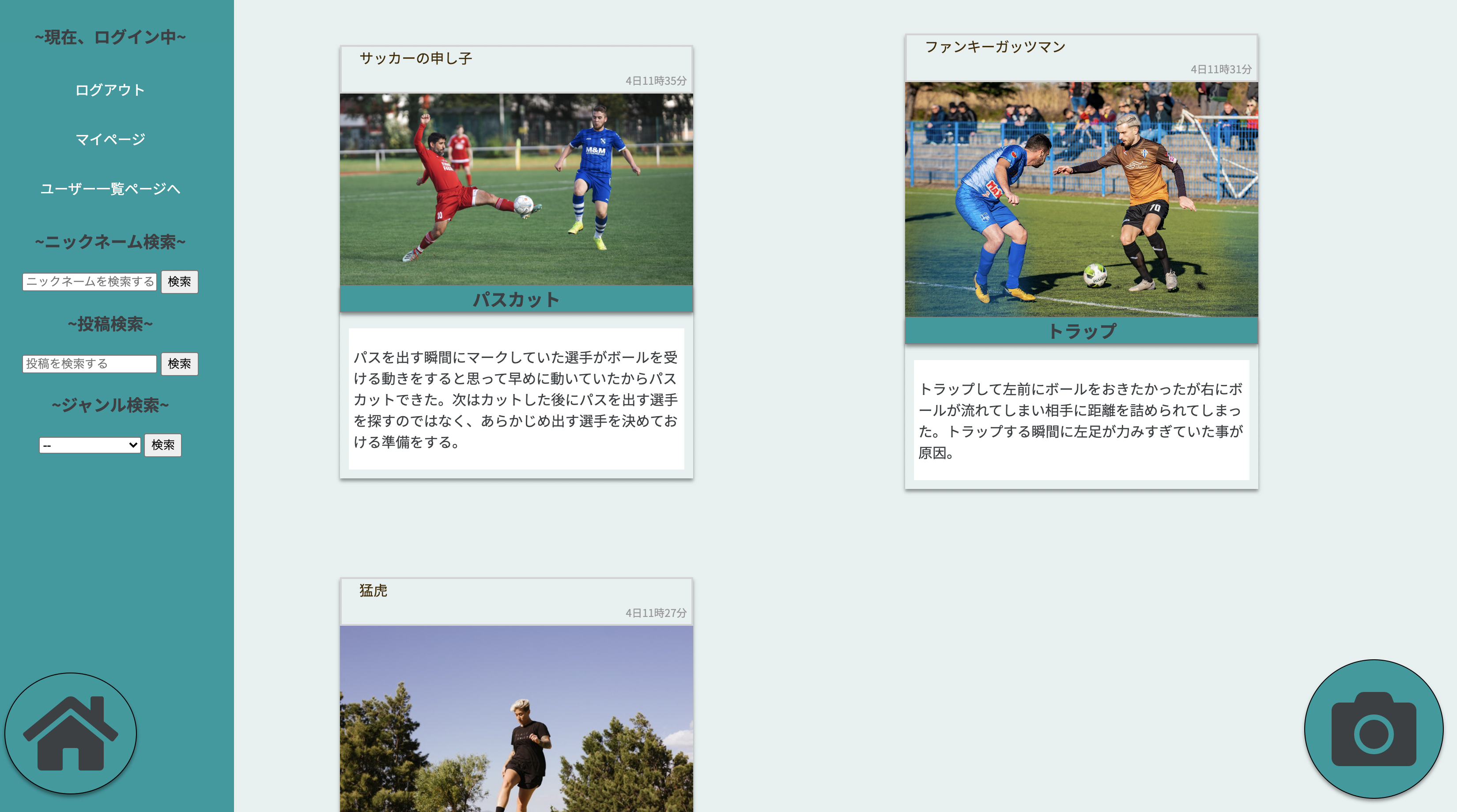This screenshot has width=1457, height=812.
Task: Open マイページ from the sidebar
Action: pyautogui.click(x=111, y=139)
